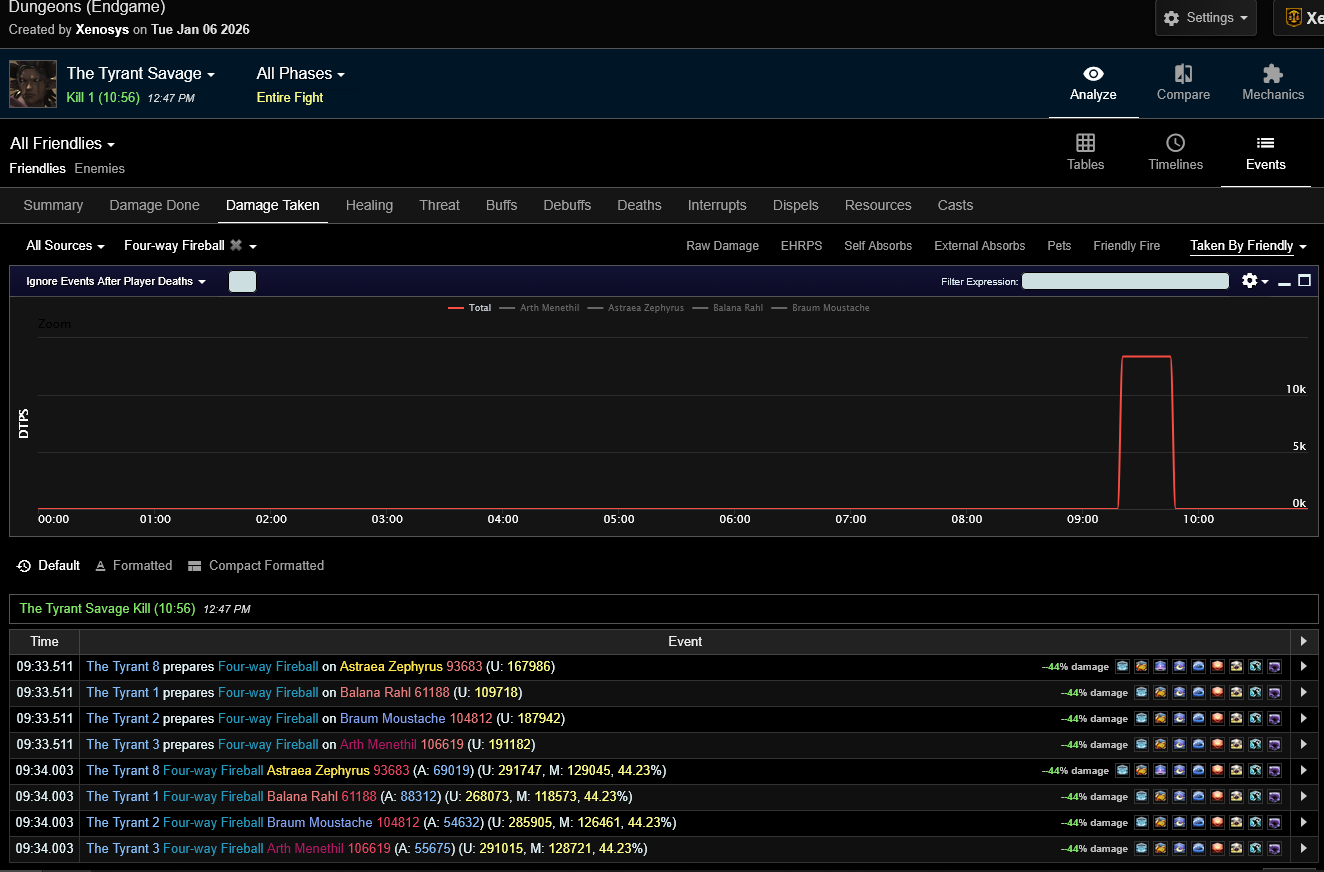This screenshot has width=1324, height=872.
Task: Toggle the EHRPS option
Action: [x=801, y=246]
